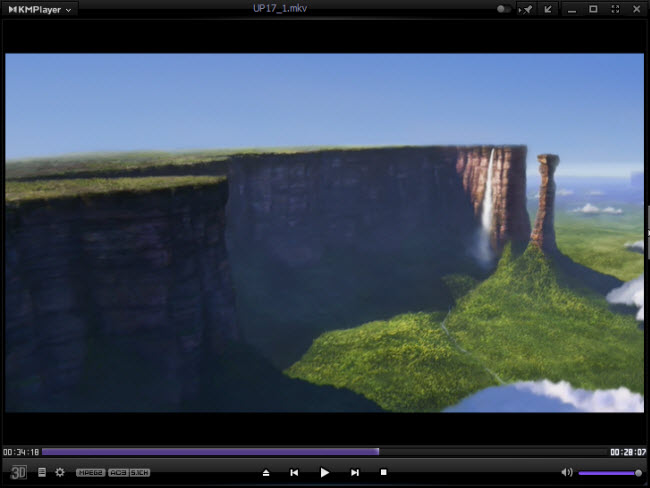Image resolution: width=650 pixels, height=488 pixels.
Task: Toggle the switch in the title bar
Action: point(503,9)
